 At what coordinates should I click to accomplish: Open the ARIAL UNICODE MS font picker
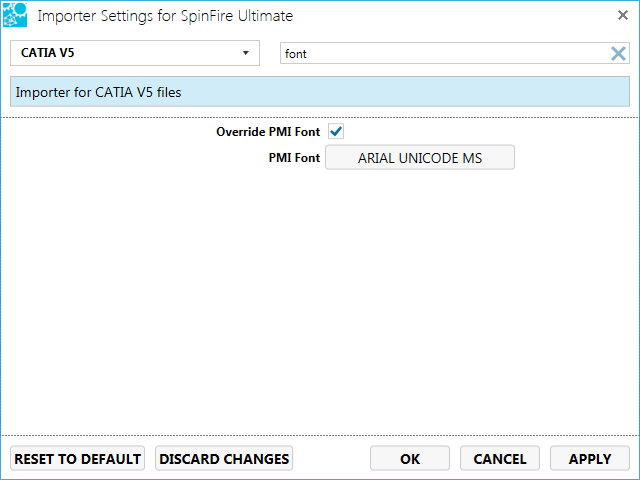(420, 158)
